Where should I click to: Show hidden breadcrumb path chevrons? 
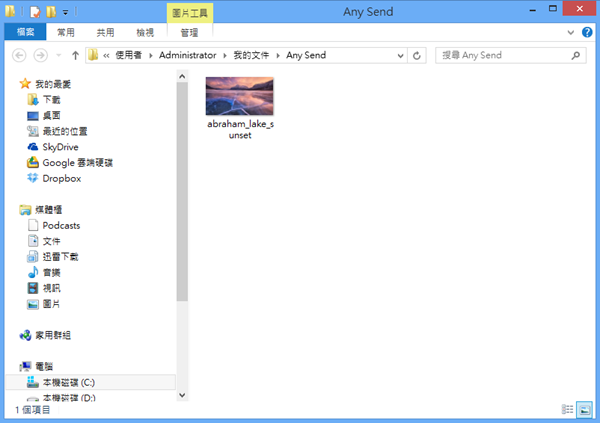(x=106, y=56)
